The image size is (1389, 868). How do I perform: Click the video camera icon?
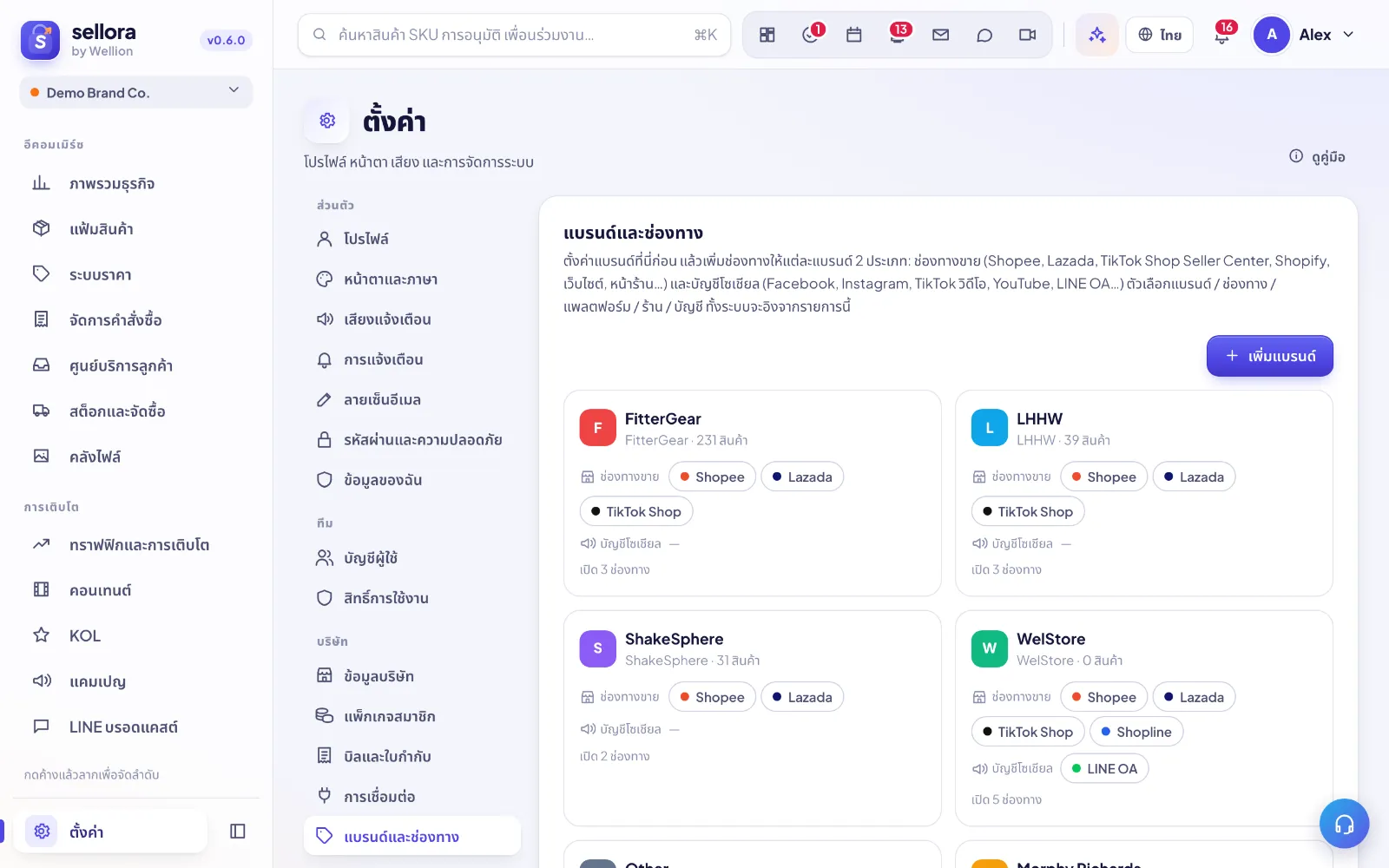point(1027,35)
